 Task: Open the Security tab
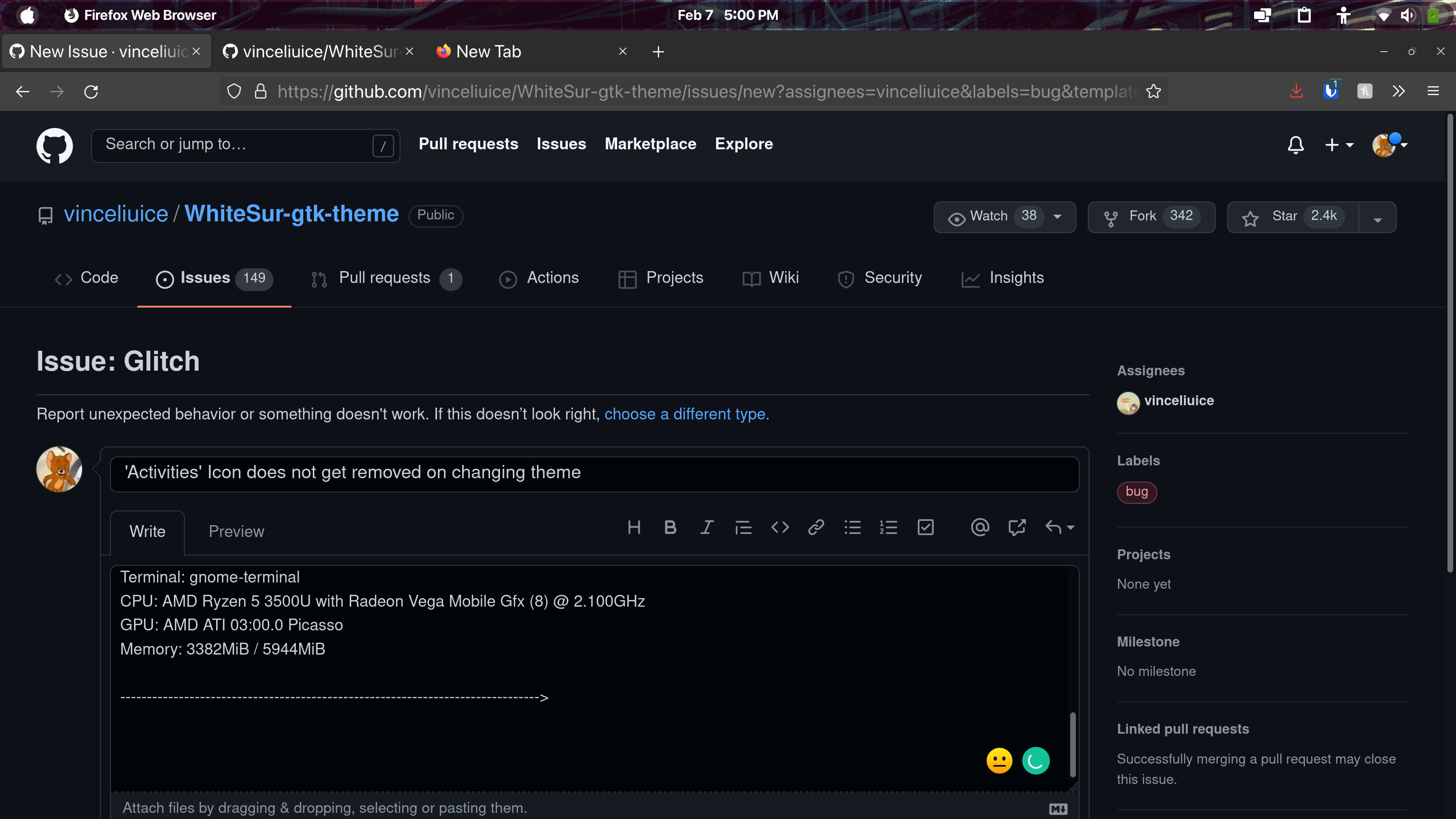(x=880, y=278)
